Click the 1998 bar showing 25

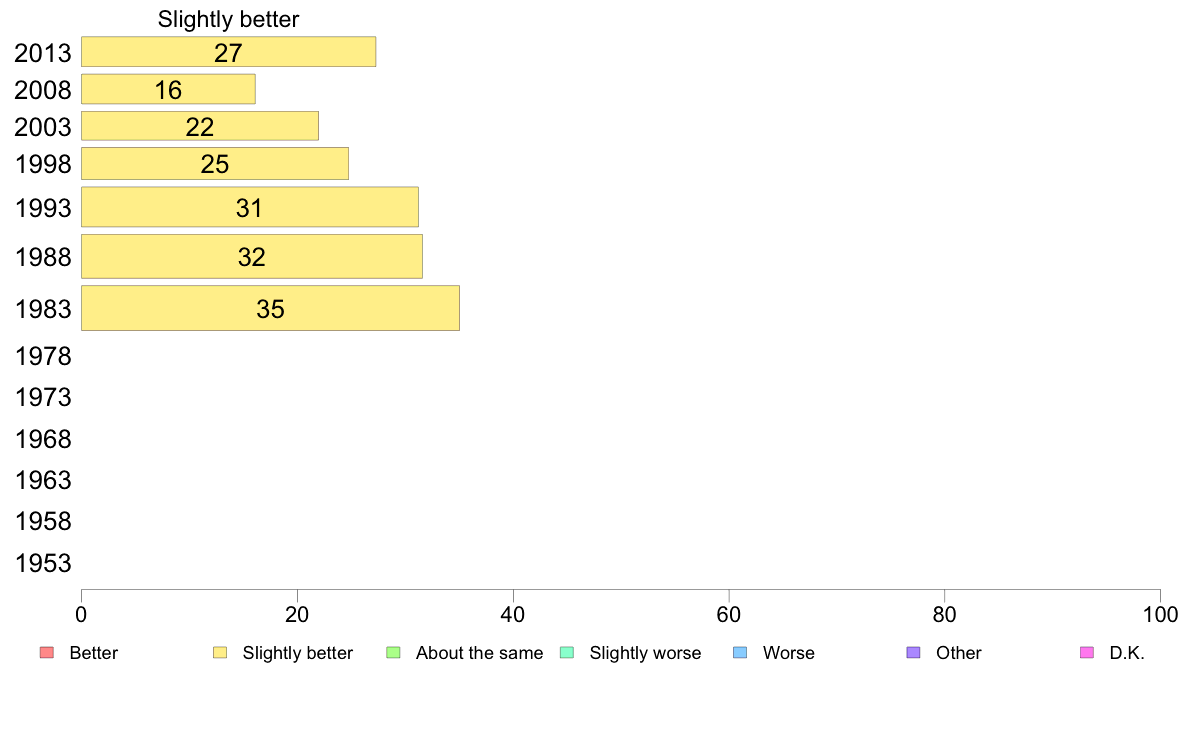point(215,163)
